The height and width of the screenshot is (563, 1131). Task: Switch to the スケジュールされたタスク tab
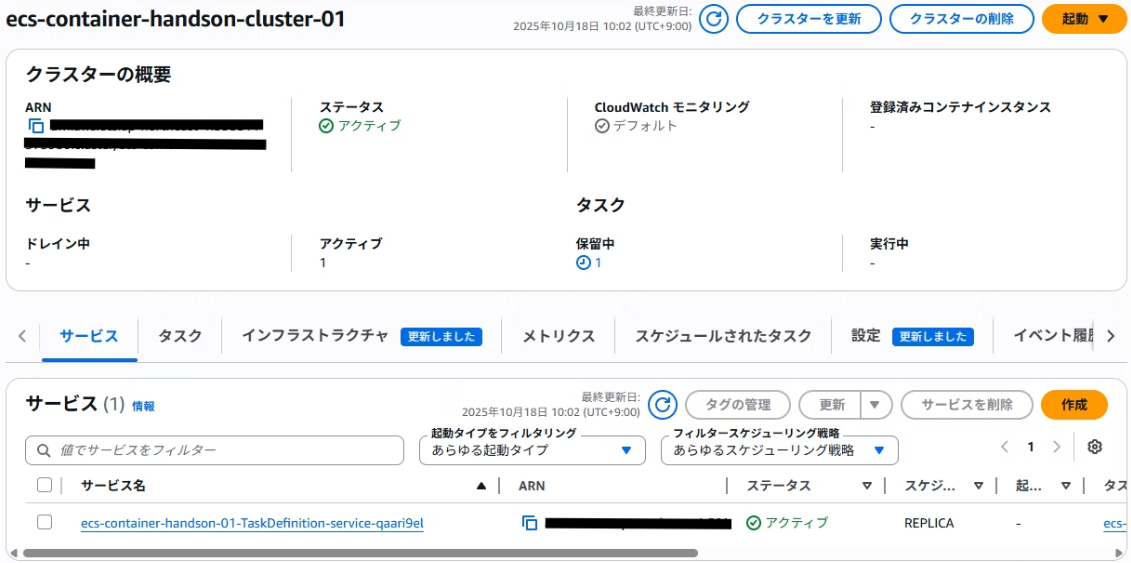[x=723, y=336]
